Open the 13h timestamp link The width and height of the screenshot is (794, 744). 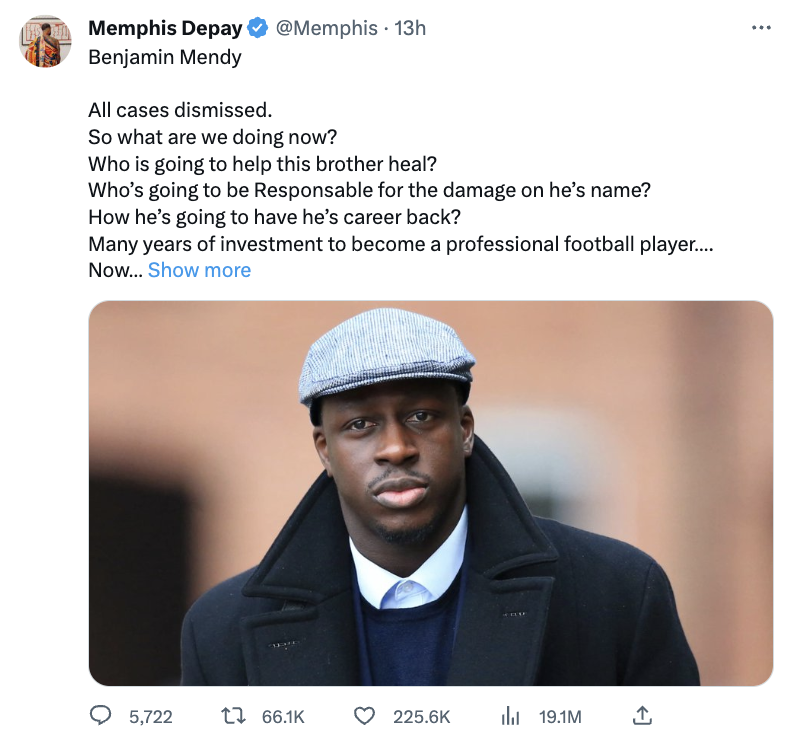coord(410,28)
